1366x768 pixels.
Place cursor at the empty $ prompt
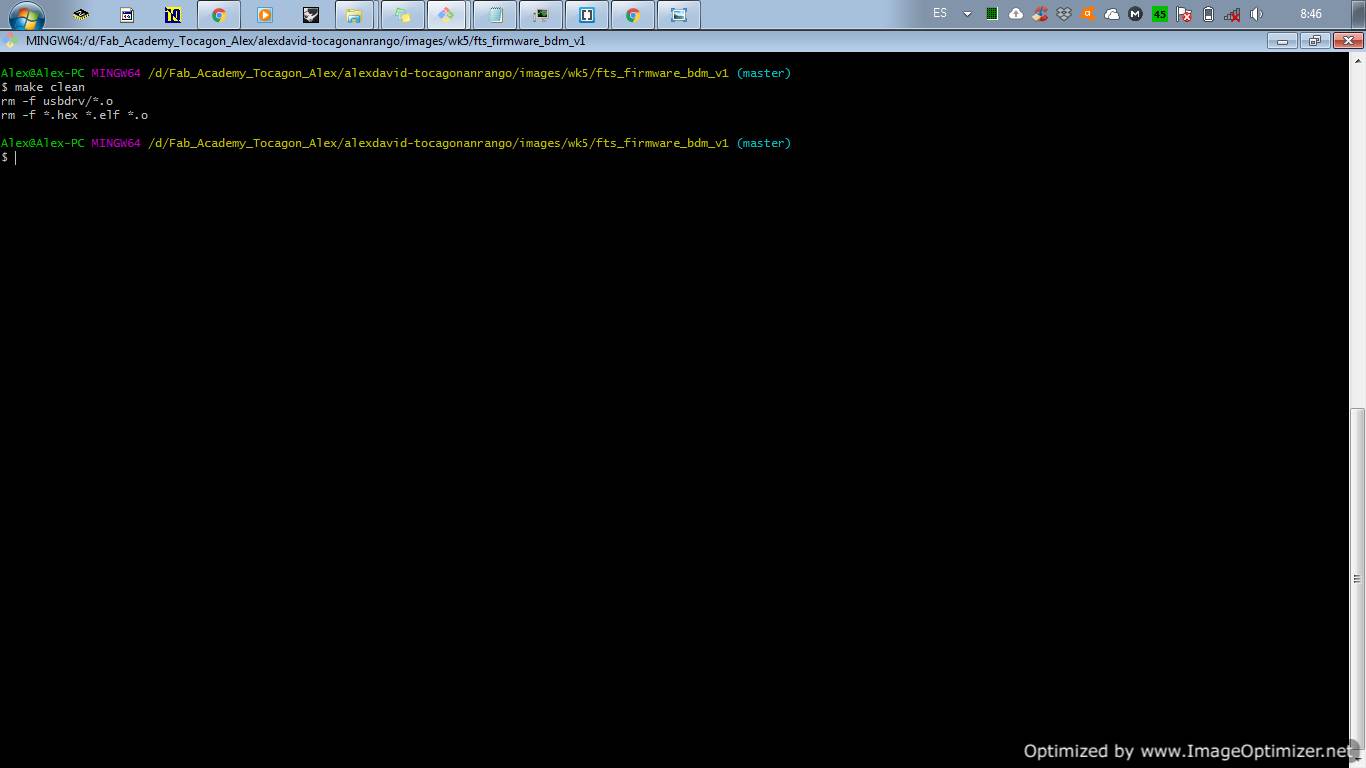point(15,157)
